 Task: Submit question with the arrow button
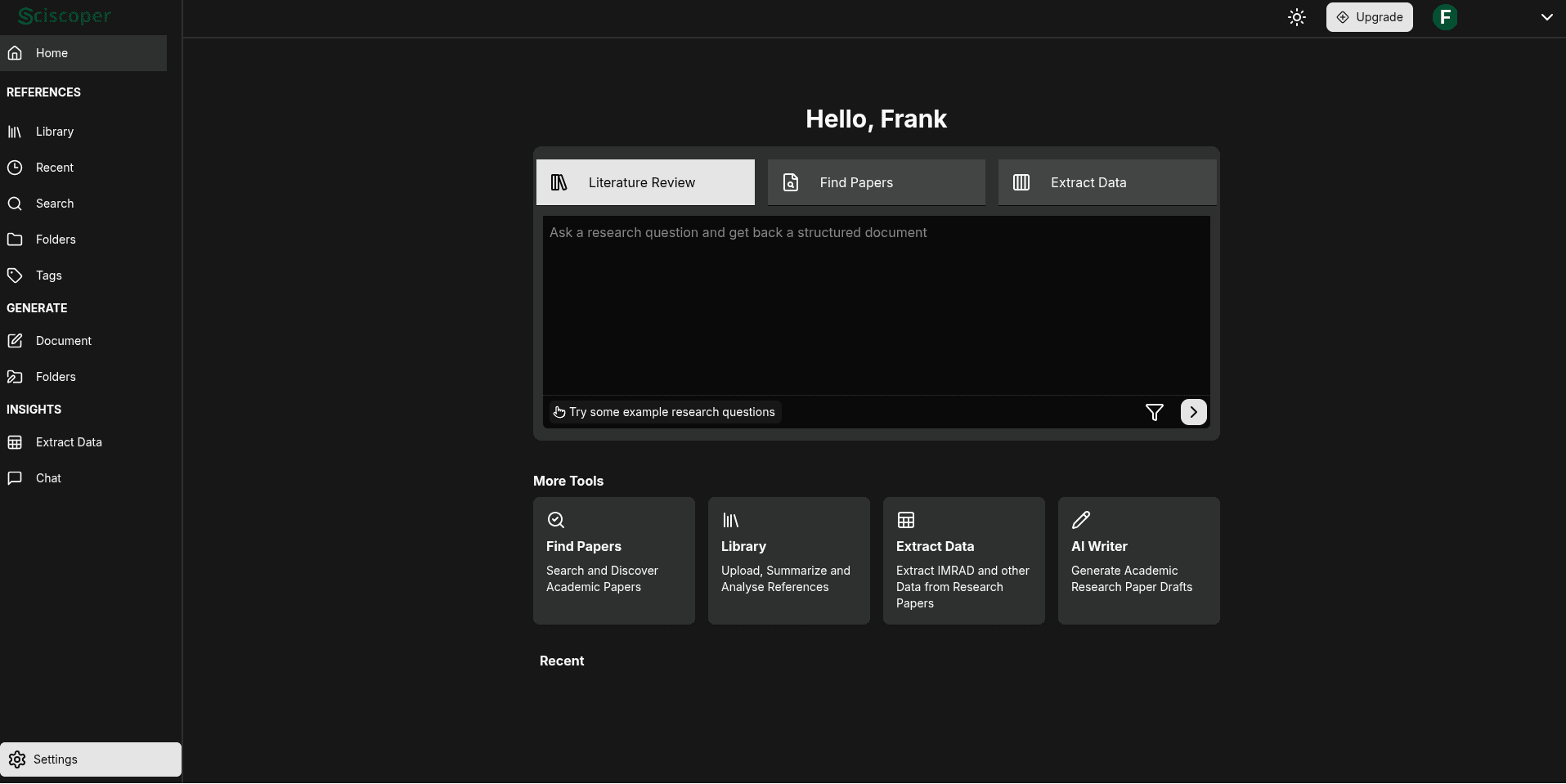pos(1193,412)
